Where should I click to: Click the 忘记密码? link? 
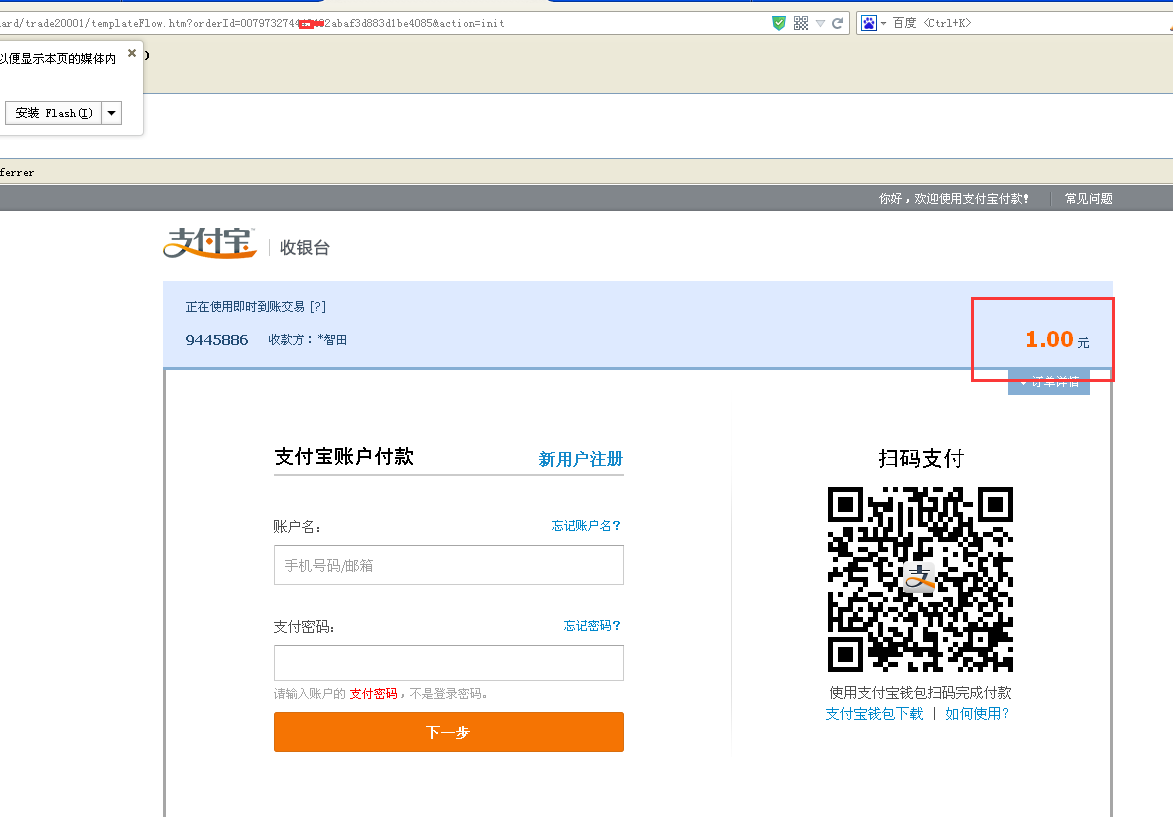[592, 625]
